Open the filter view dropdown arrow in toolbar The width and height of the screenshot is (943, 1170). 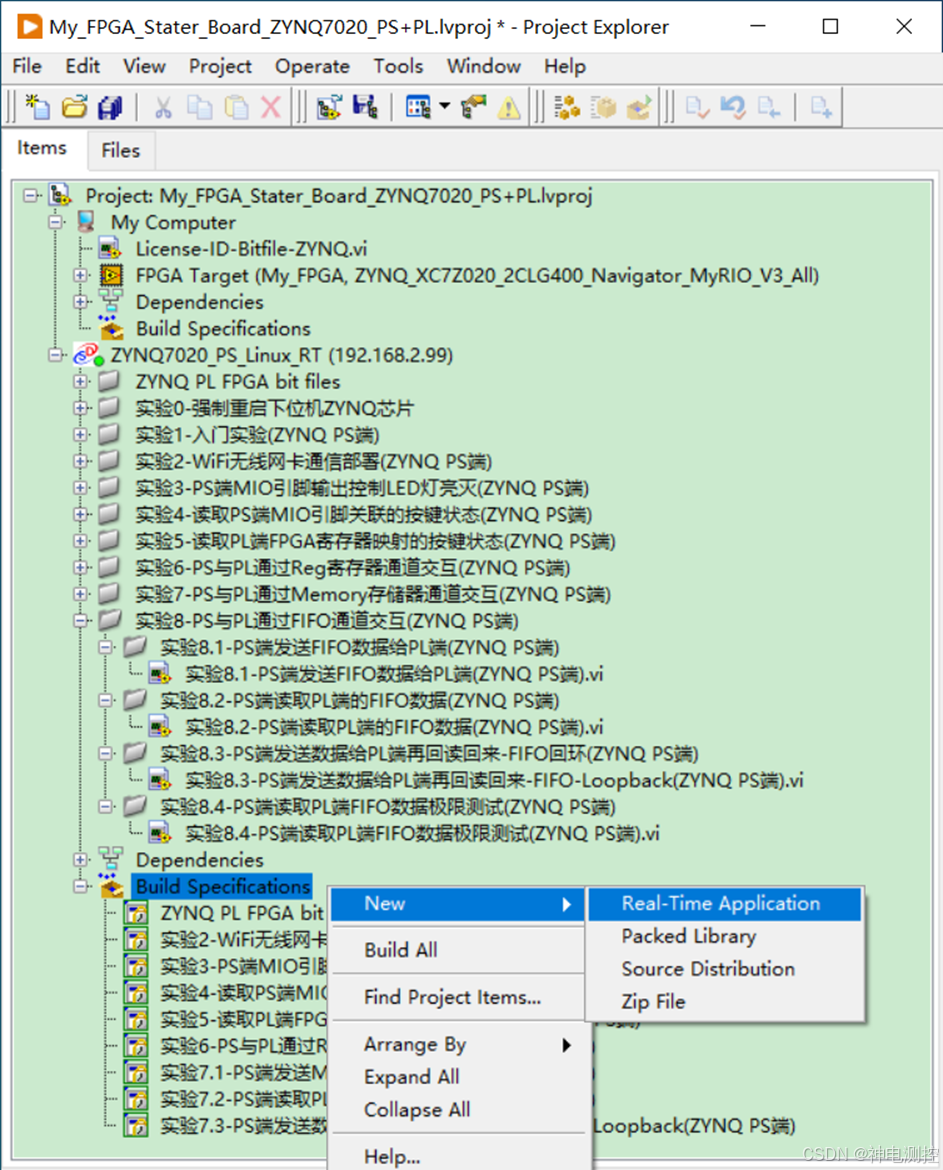coord(445,107)
